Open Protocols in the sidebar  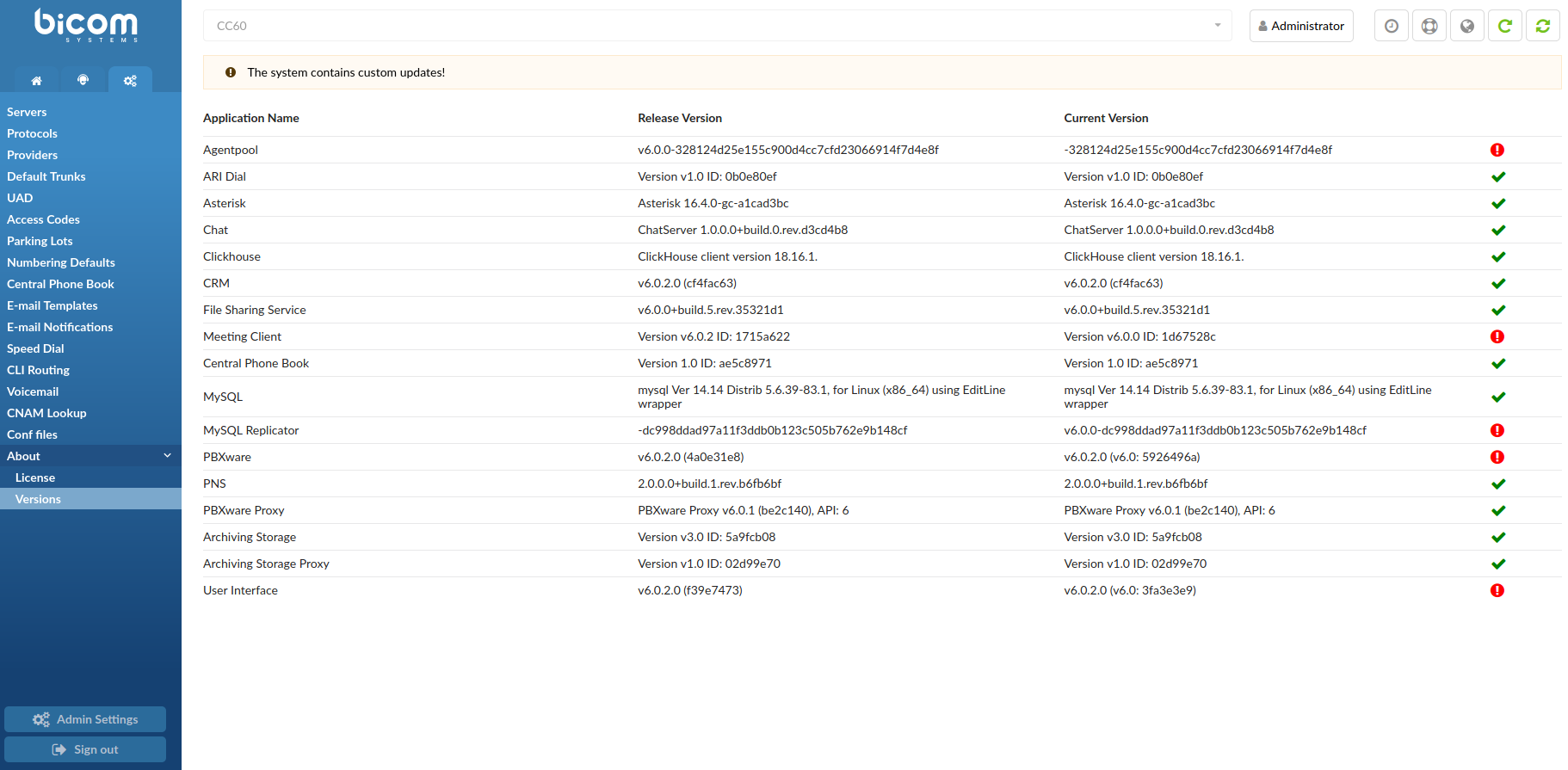pos(32,133)
